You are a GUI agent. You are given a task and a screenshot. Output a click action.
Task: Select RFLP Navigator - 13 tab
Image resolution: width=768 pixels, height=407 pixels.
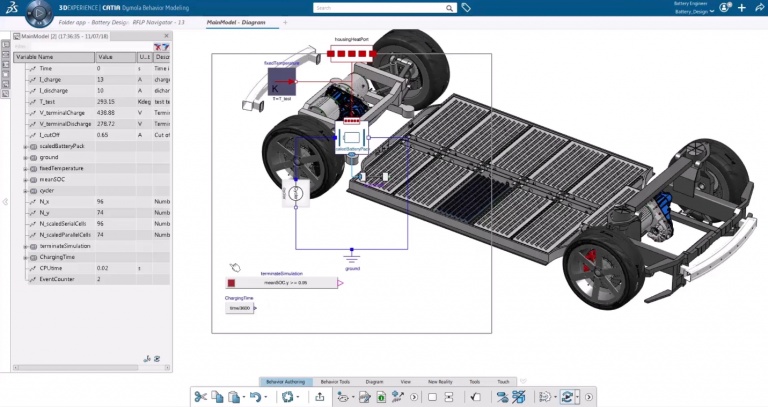(159, 23)
